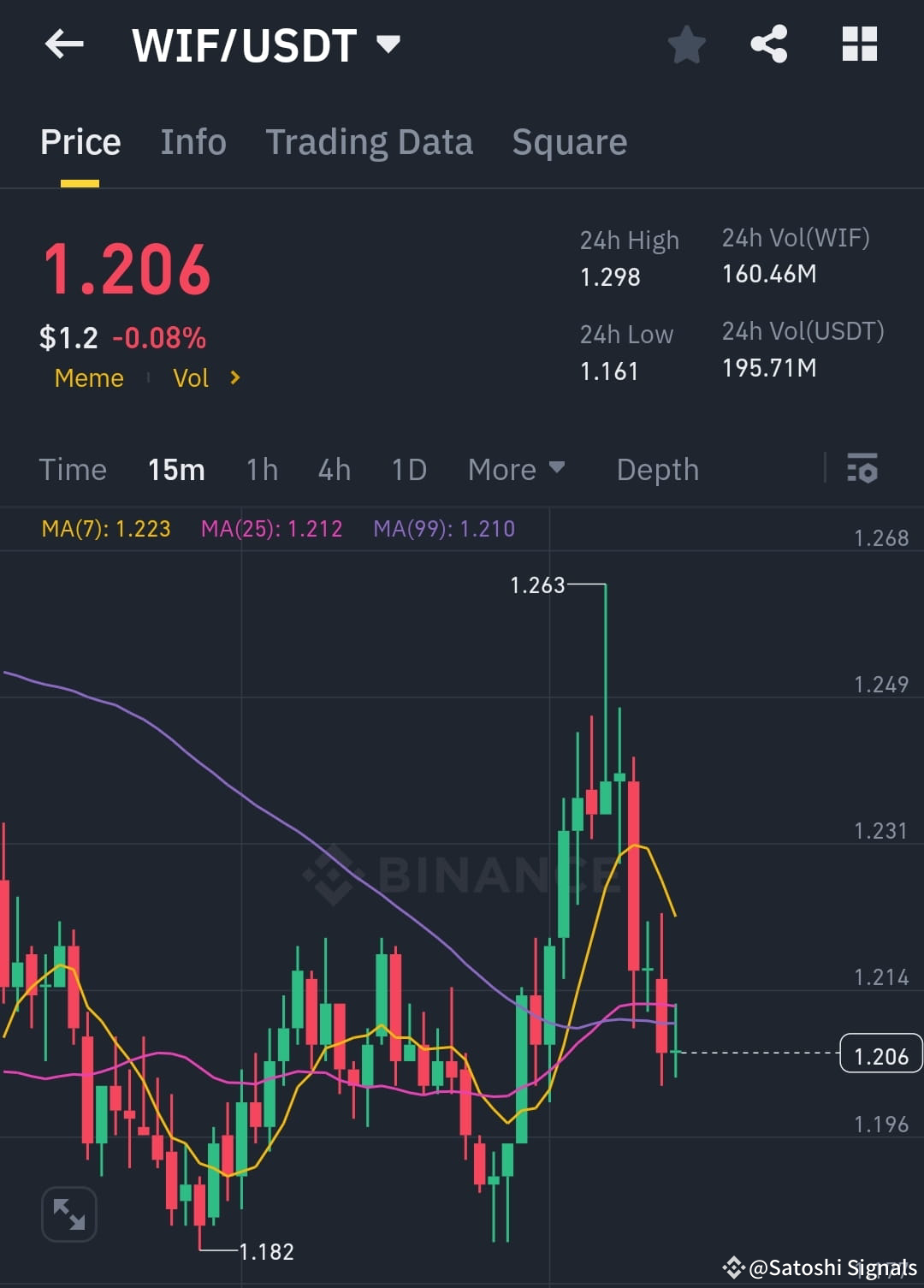Switch to the Trading Data tab
The image size is (924, 1288).
click(370, 141)
